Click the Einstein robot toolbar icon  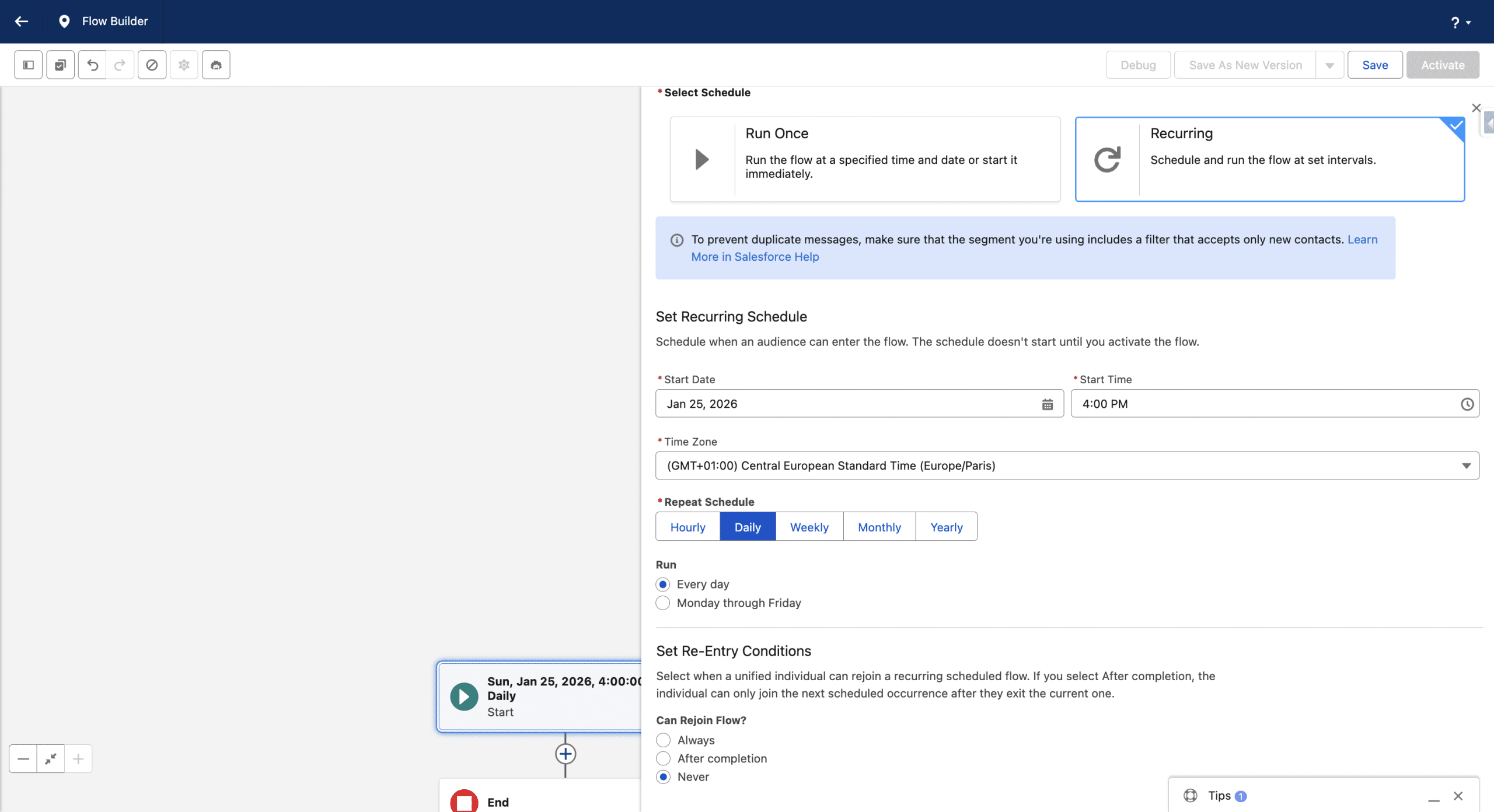(x=216, y=65)
